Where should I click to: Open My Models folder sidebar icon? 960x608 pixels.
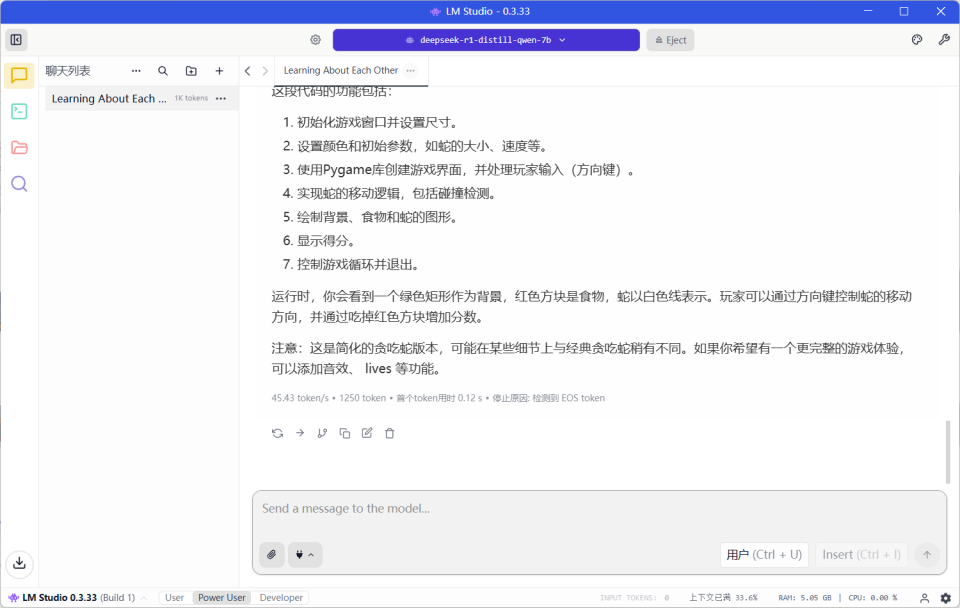[19, 148]
